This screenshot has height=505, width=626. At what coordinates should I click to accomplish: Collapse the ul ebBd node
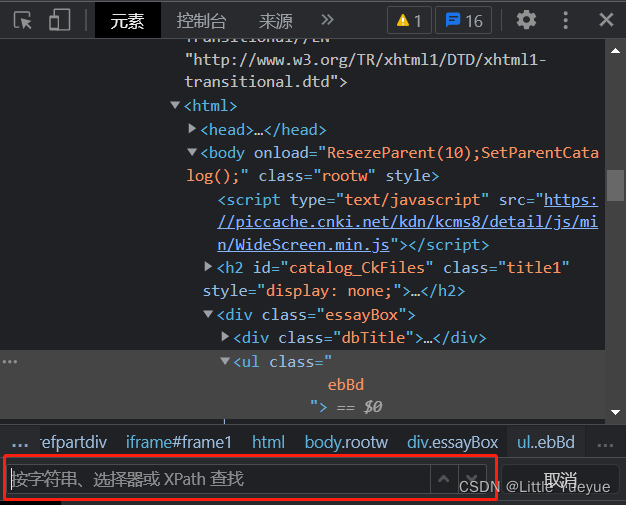pyautogui.click(x=225, y=361)
